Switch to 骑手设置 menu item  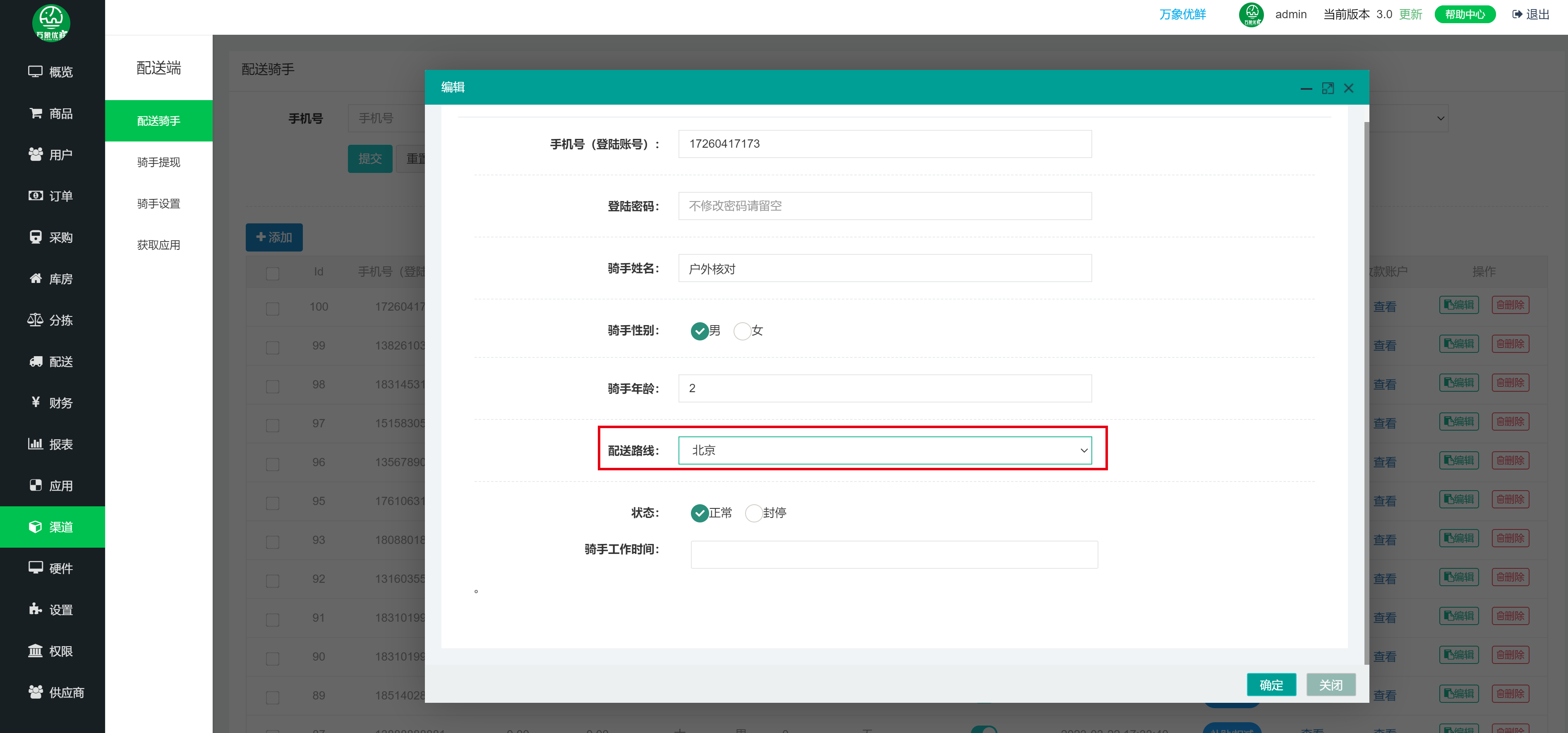[x=158, y=204]
